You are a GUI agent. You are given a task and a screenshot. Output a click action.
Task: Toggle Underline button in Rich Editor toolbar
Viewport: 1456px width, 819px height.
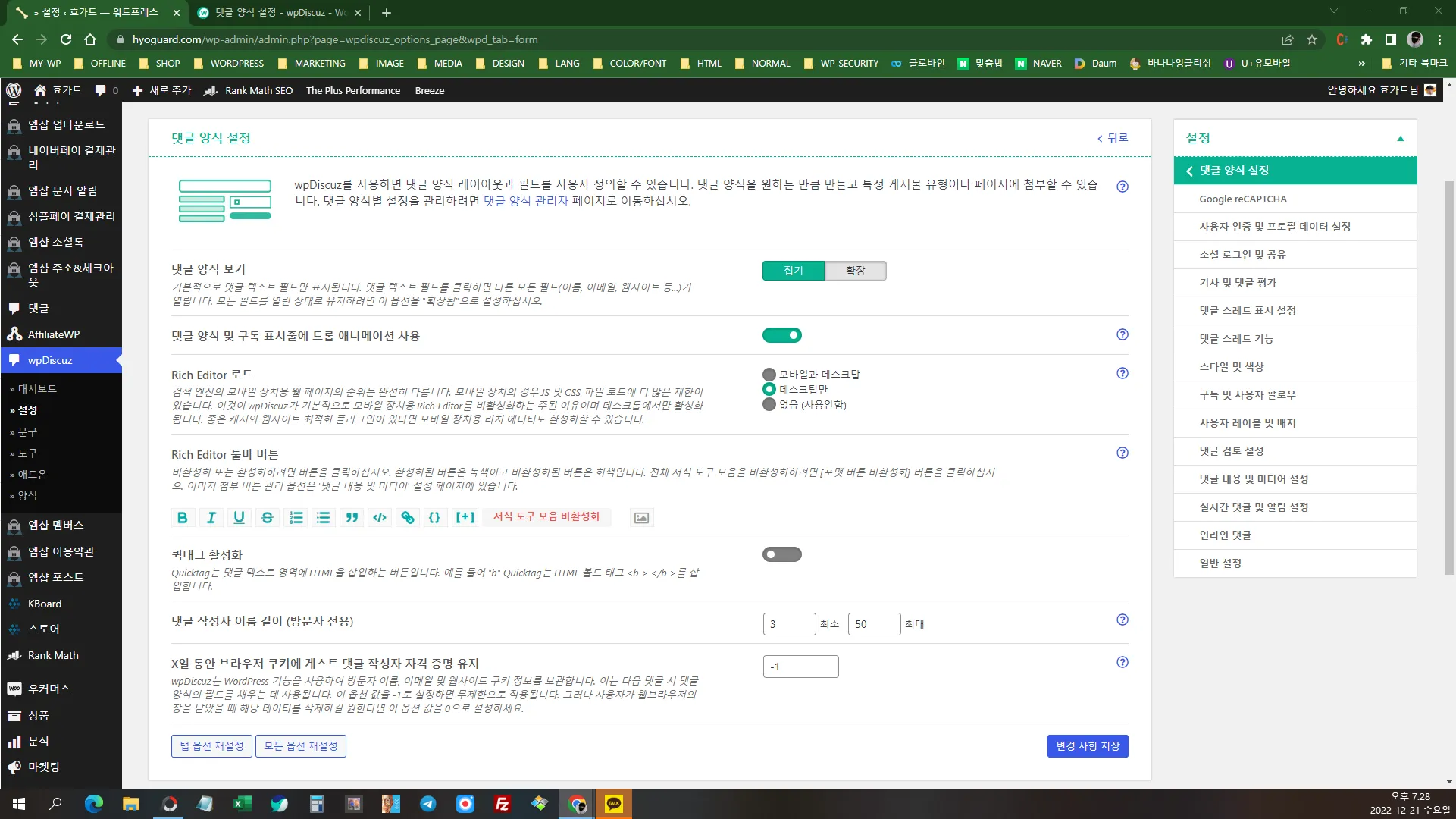240,517
